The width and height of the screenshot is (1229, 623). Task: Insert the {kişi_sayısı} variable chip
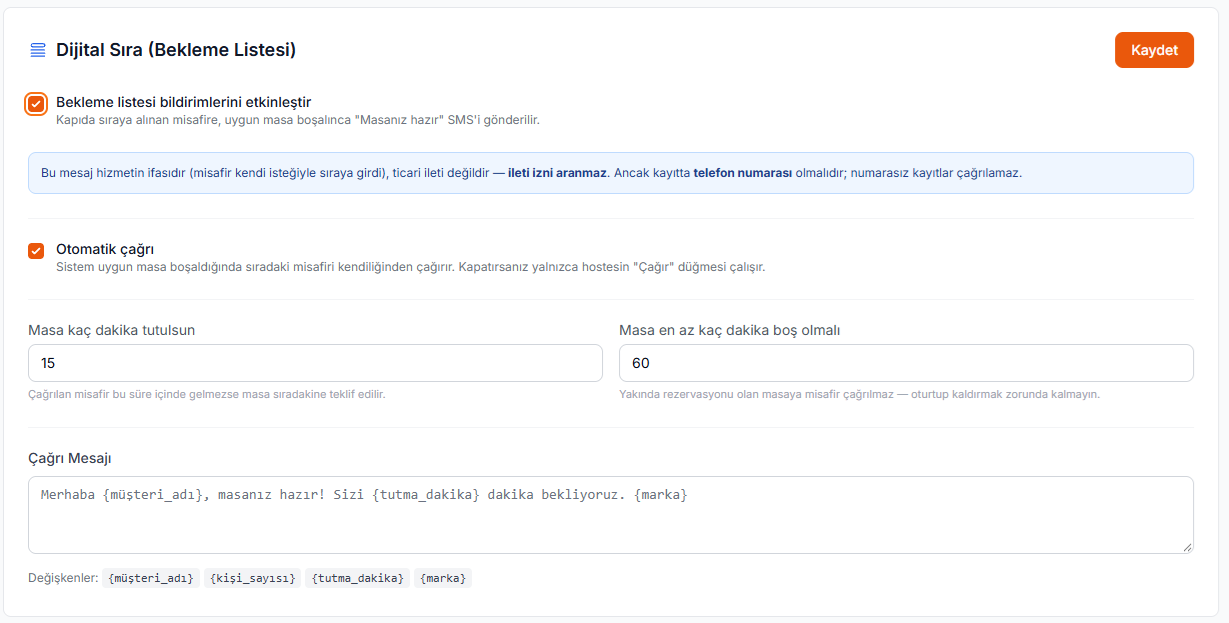[x=252, y=578]
